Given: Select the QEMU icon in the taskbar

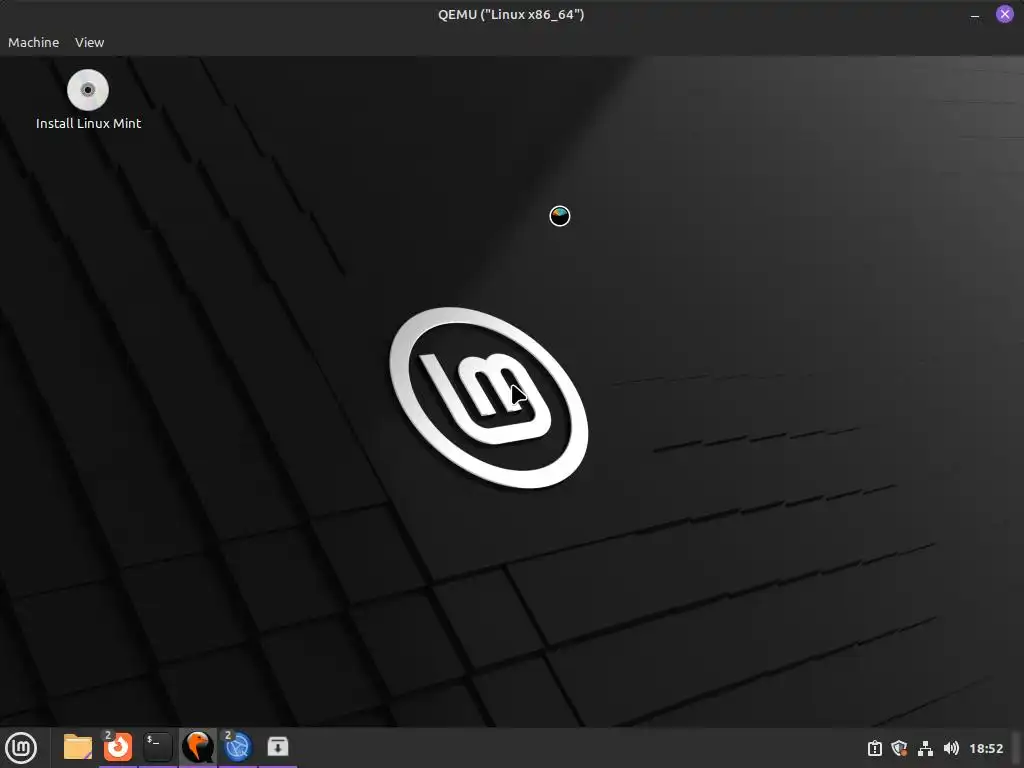Looking at the screenshot, I should pos(197,747).
